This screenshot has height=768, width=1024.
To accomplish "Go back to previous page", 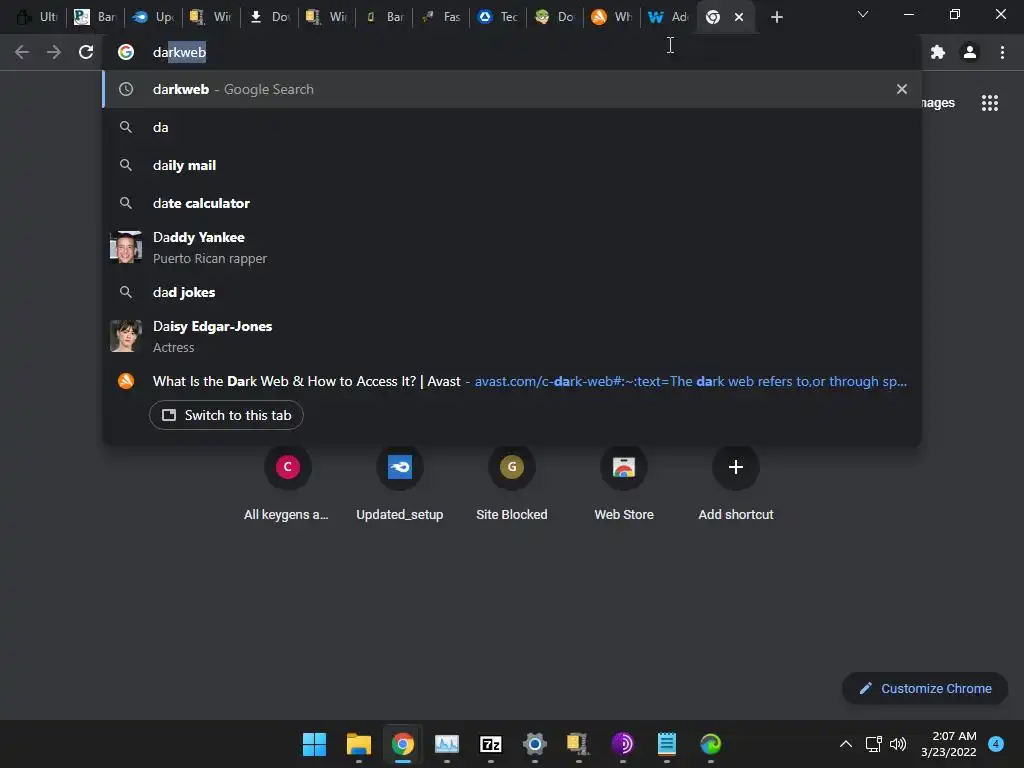I will (x=22, y=52).
